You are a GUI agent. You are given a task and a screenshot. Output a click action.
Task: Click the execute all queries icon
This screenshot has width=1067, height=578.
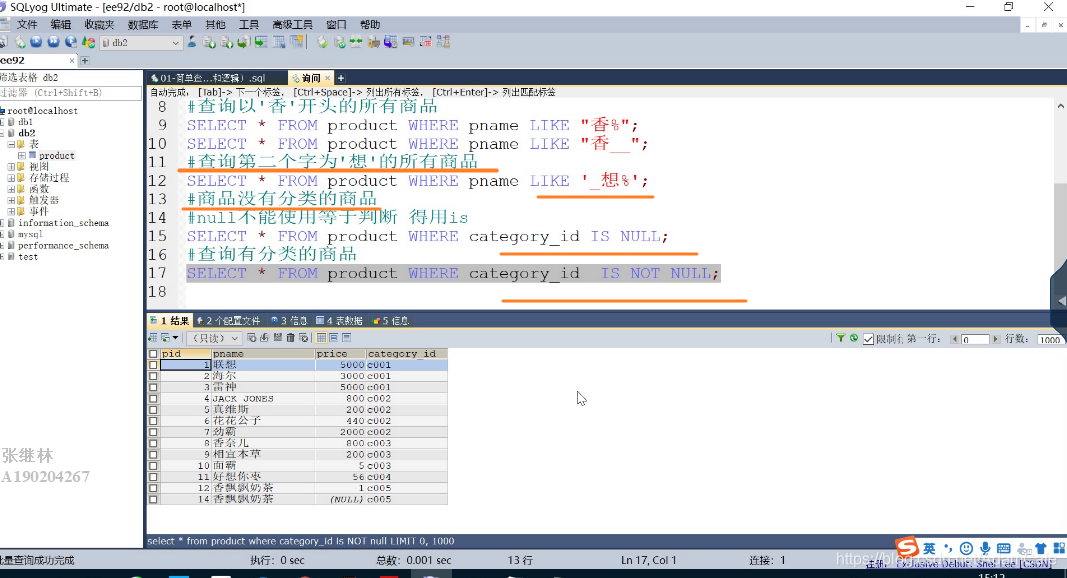click(53, 42)
